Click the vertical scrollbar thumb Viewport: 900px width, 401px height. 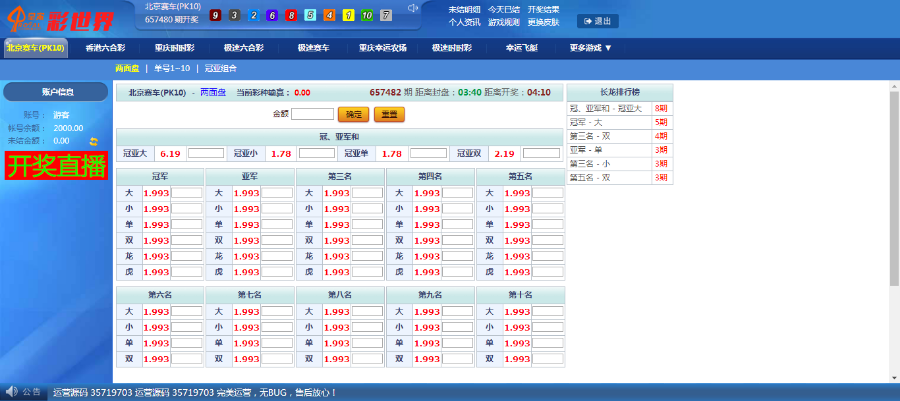point(895,188)
